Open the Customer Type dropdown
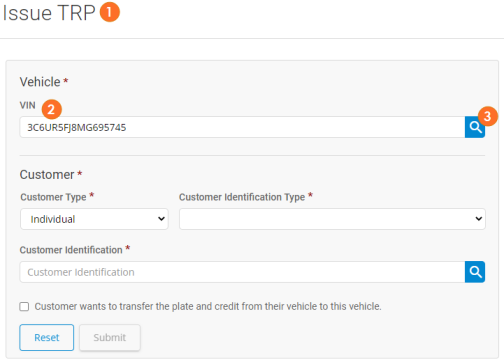Image resolution: width=504 pixels, height=362 pixels. pos(94,219)
